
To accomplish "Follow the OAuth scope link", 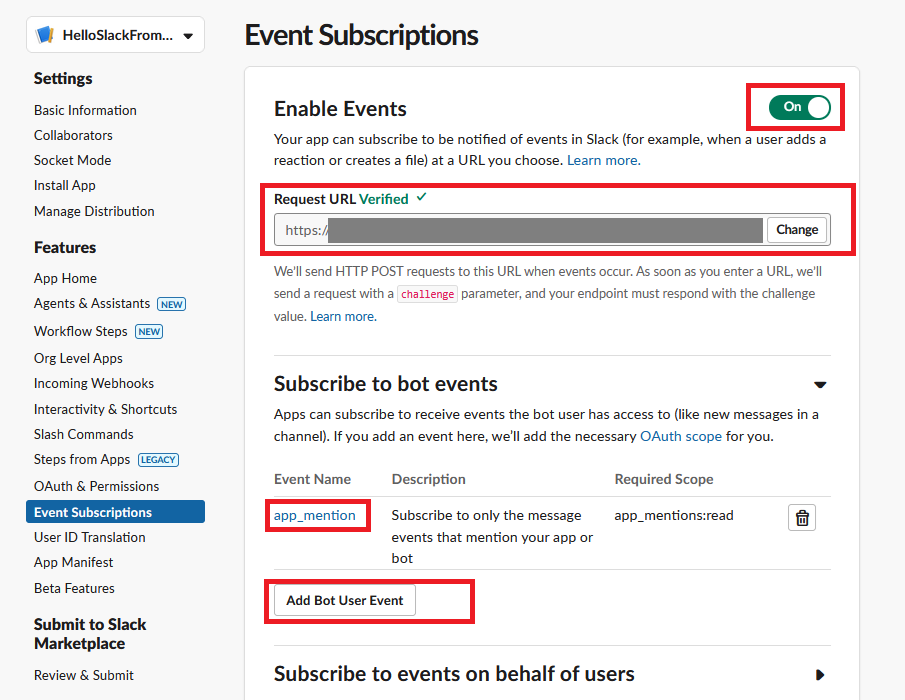I will (x=681, y=436).
